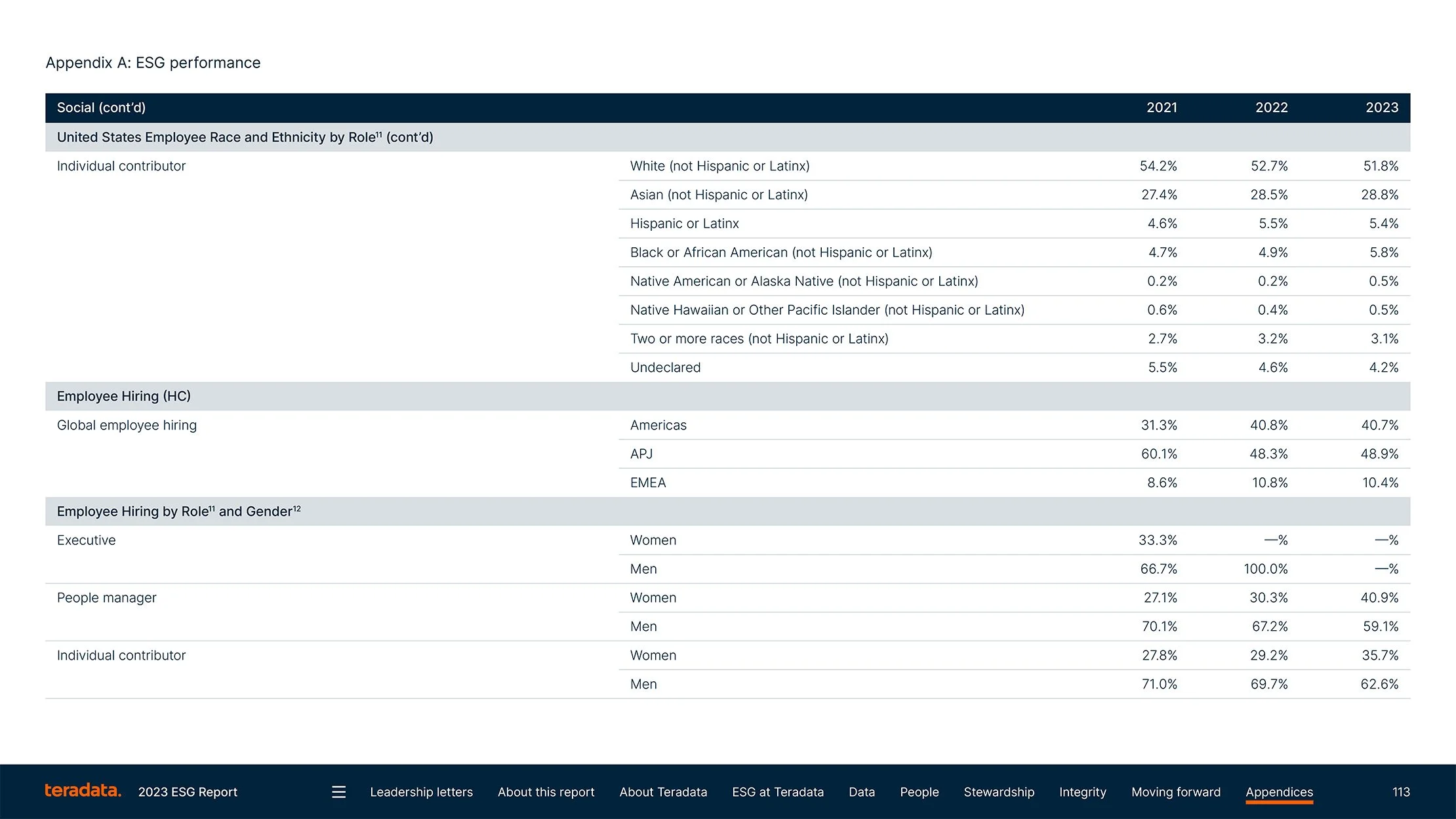
Task: Open ESG at Teradata section
Action: (x=777, y=791)
